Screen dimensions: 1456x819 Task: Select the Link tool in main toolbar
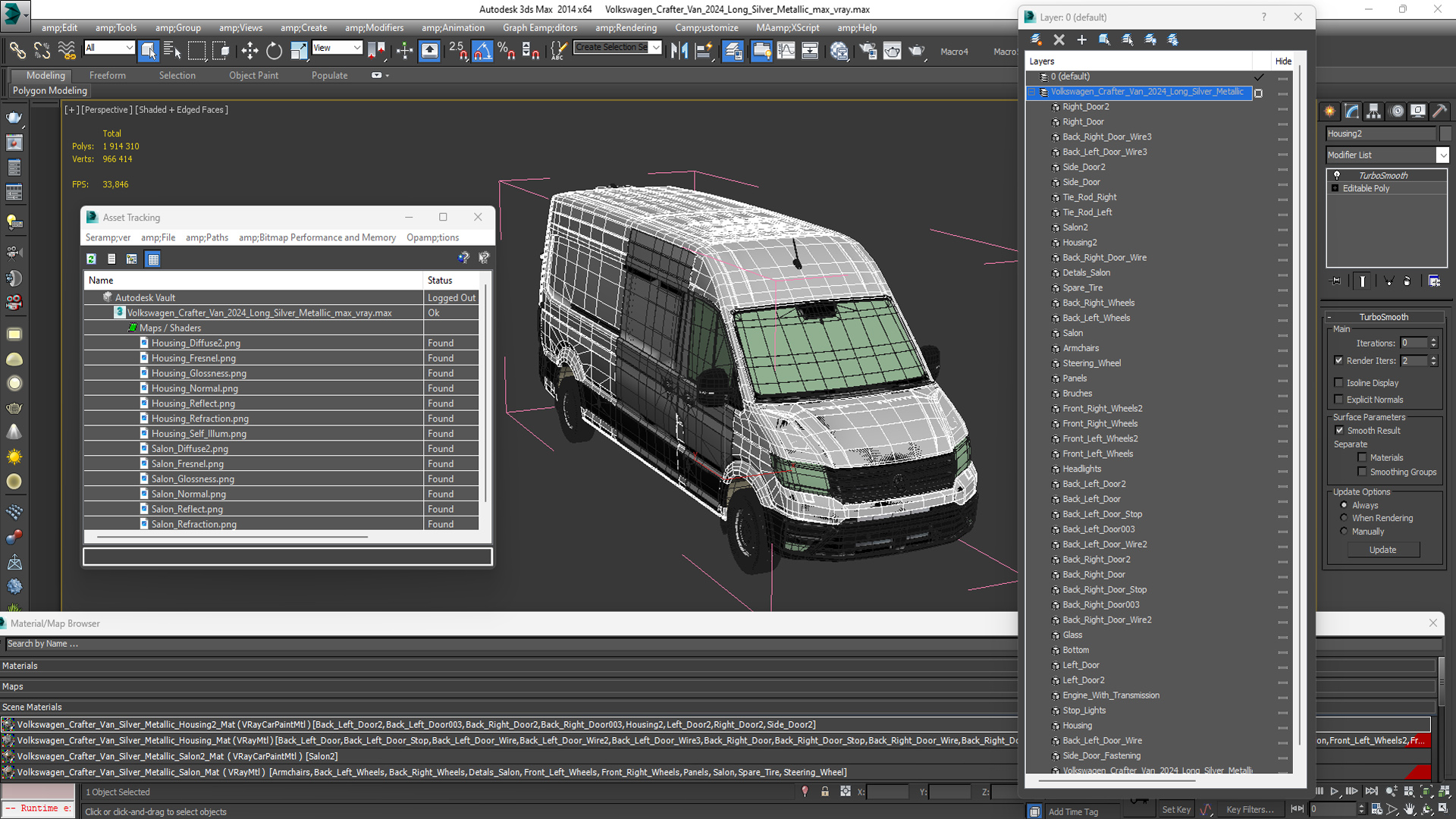tap(17, 51)
